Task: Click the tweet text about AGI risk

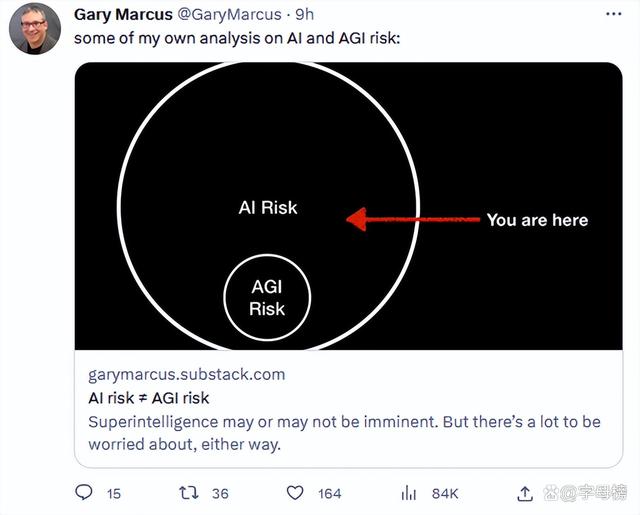Action: click(x=237, y=38)
